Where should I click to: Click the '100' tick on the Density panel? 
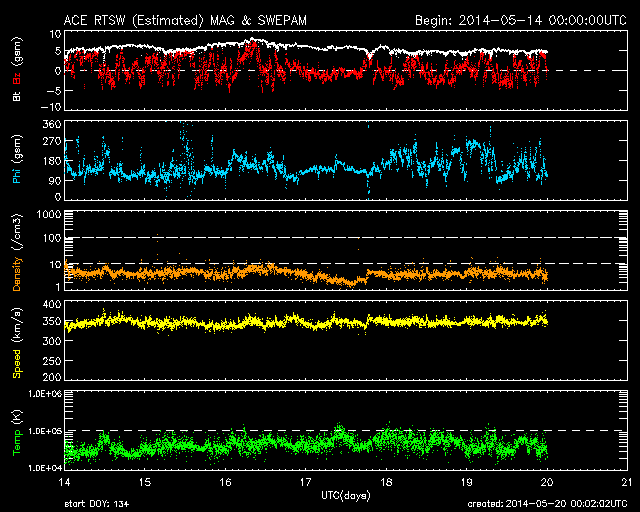(x=52, y=238)
